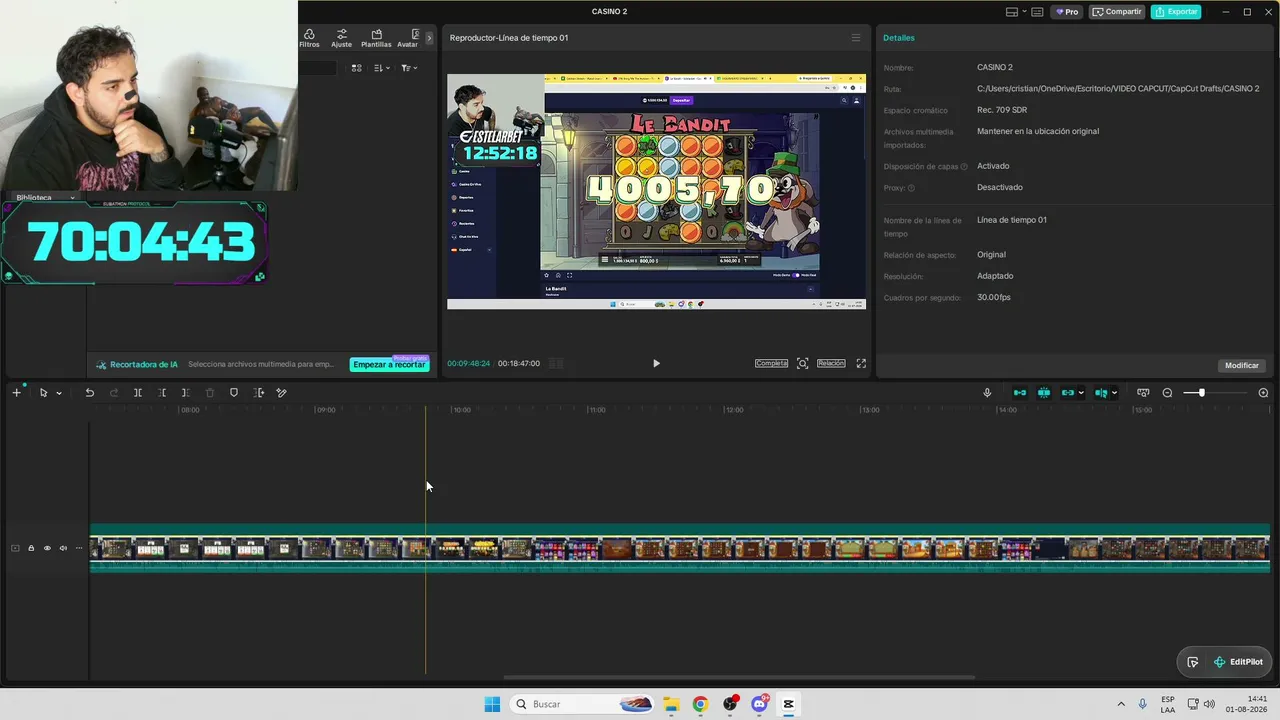Screen dimensions: 1280x720
Task: Click the Modificar button in details
Action: point(1242,365)
